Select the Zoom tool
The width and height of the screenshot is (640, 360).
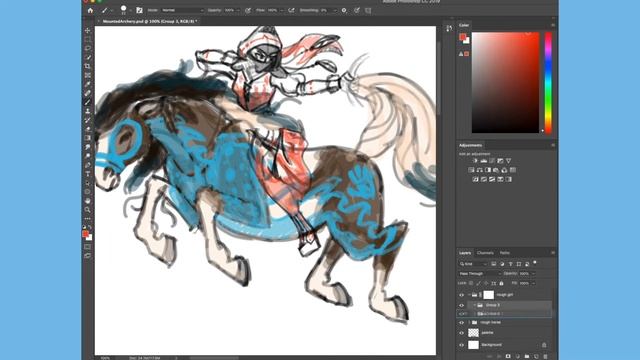point(87,210)
